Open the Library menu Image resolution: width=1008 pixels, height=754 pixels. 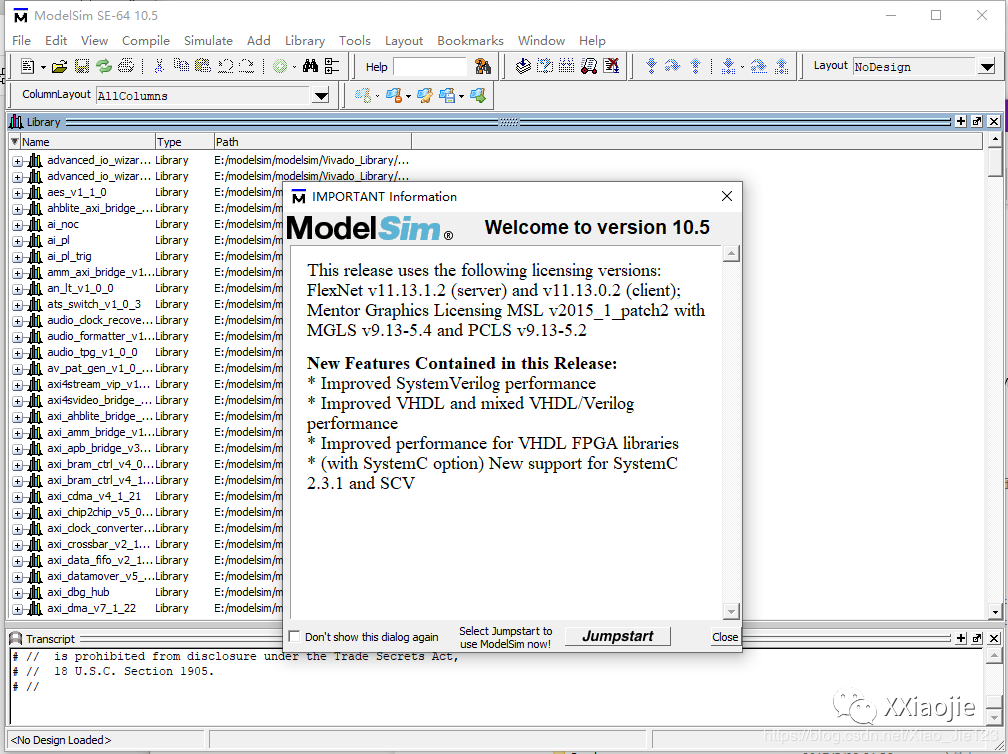click(x=305, y=40)
